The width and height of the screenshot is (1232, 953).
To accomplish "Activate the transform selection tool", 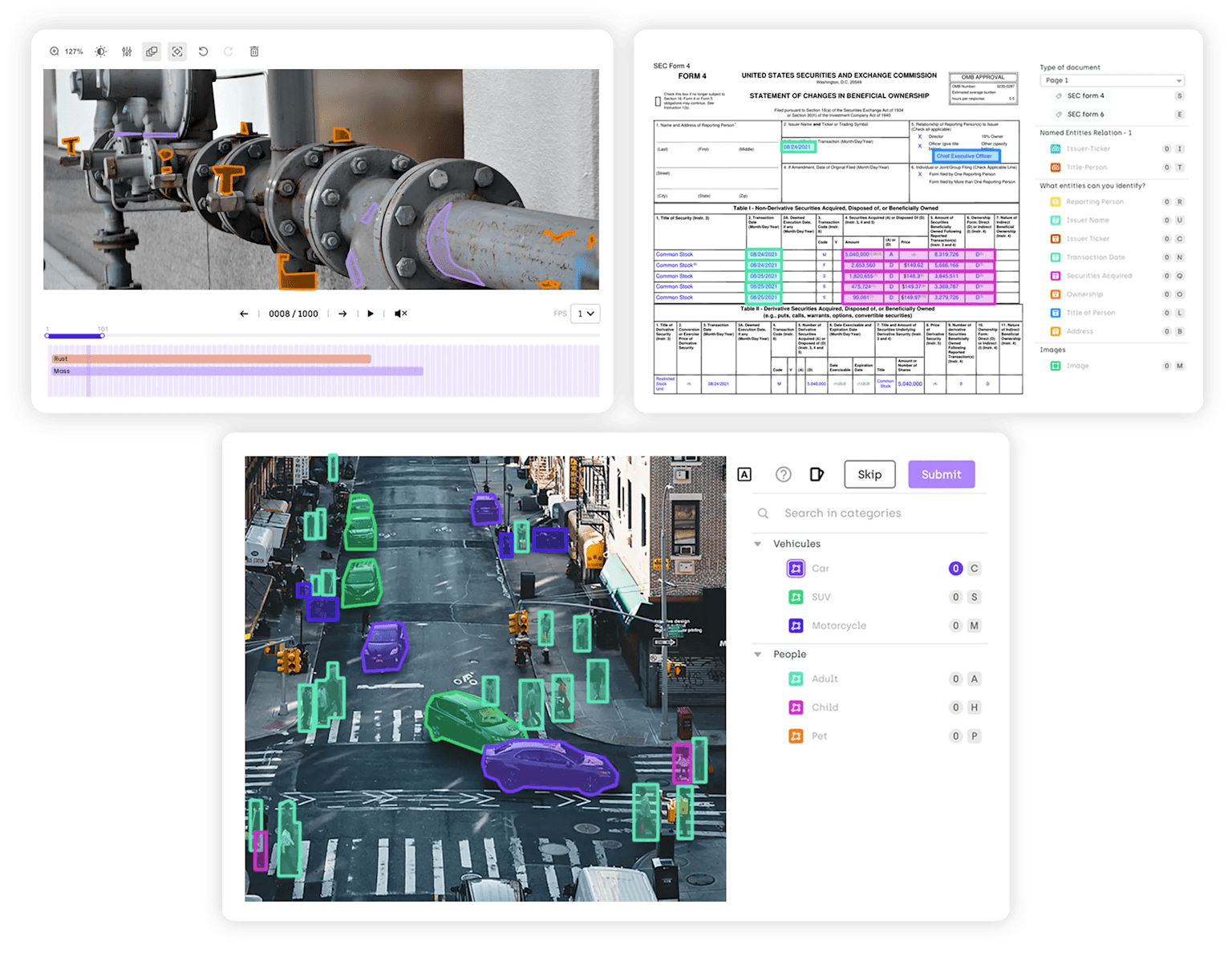I will (176, 51).
